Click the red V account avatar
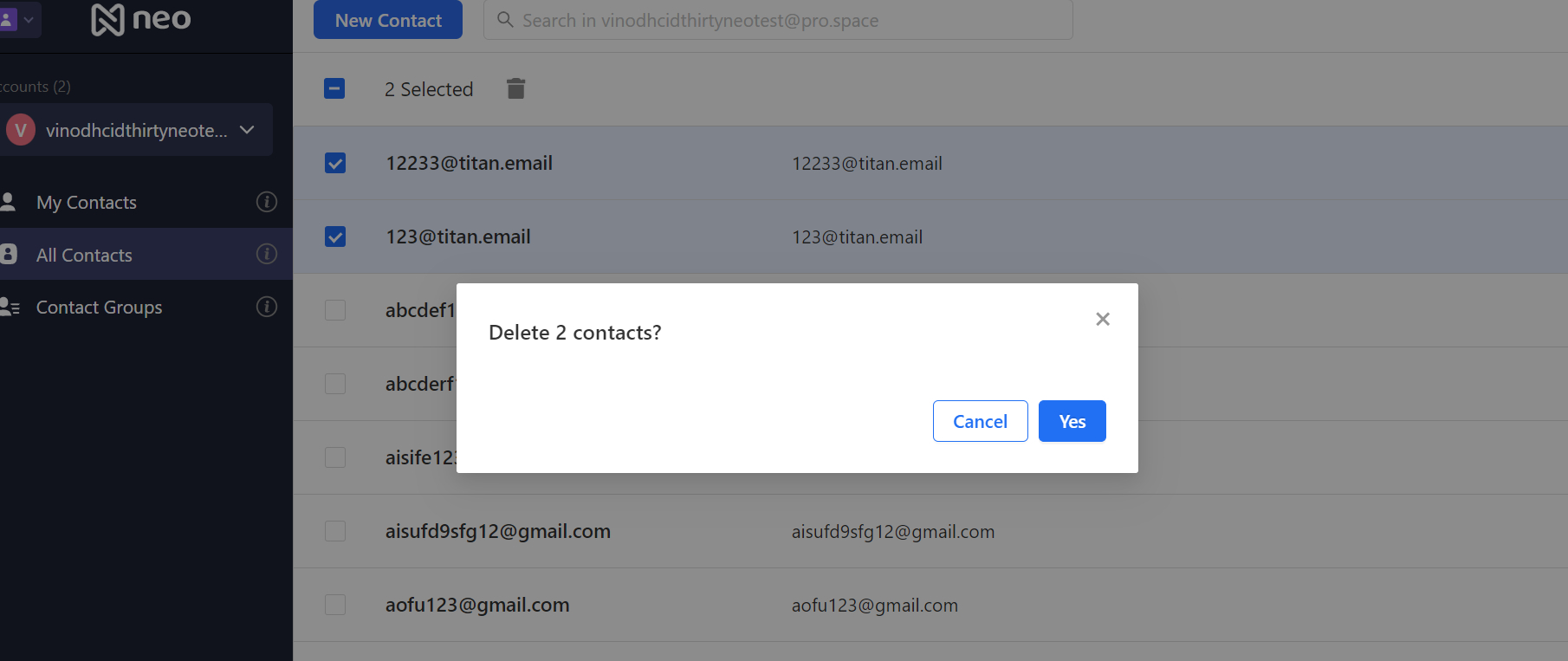 click(x=21, y=130)
